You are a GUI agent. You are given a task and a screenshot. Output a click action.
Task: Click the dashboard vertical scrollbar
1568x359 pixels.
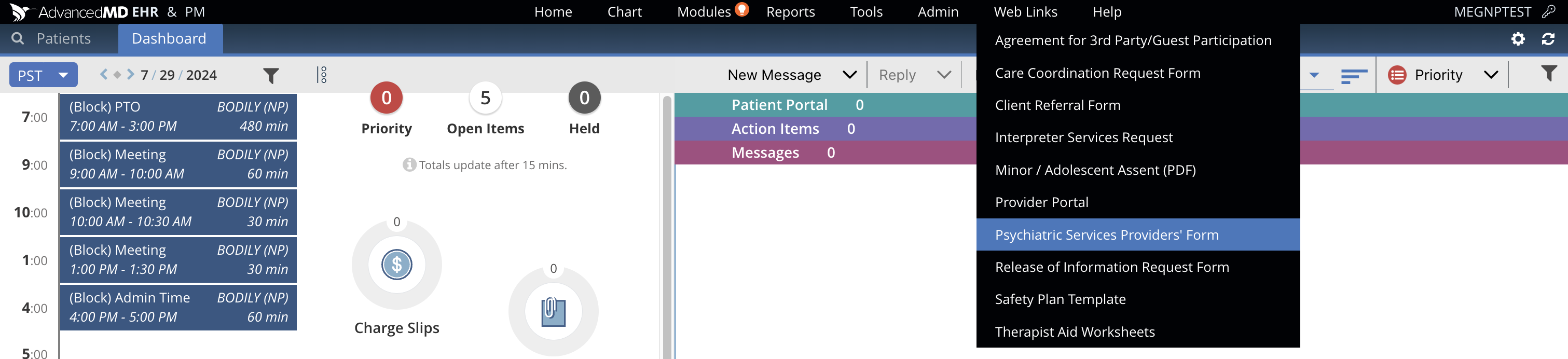pos(667,226)
